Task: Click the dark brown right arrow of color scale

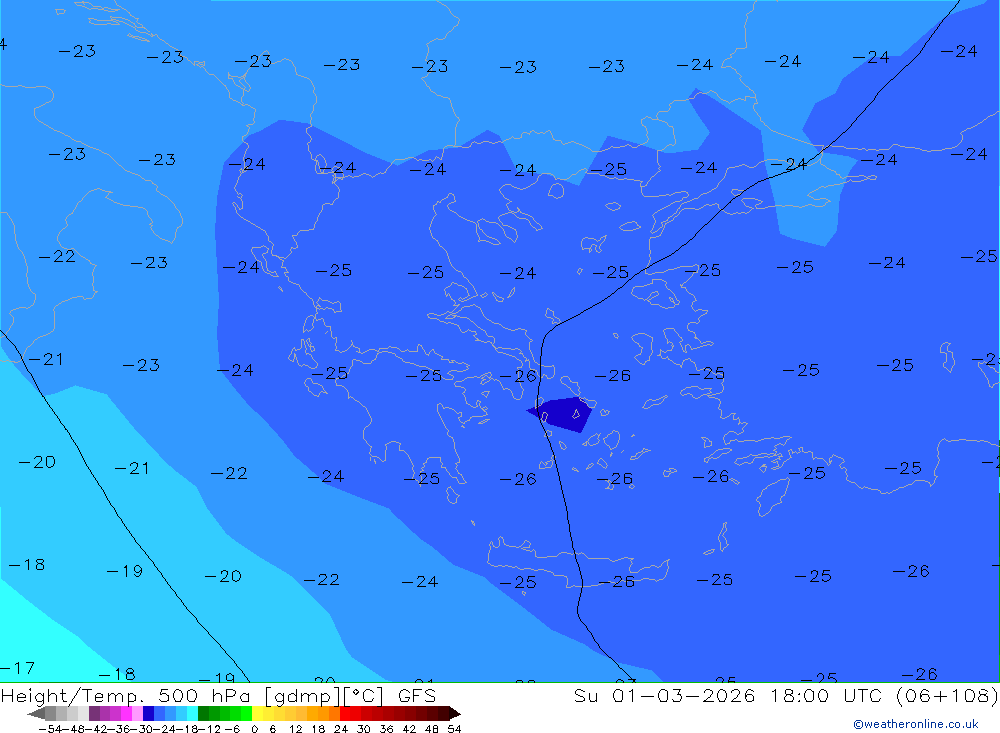Action: coord(455,714)
